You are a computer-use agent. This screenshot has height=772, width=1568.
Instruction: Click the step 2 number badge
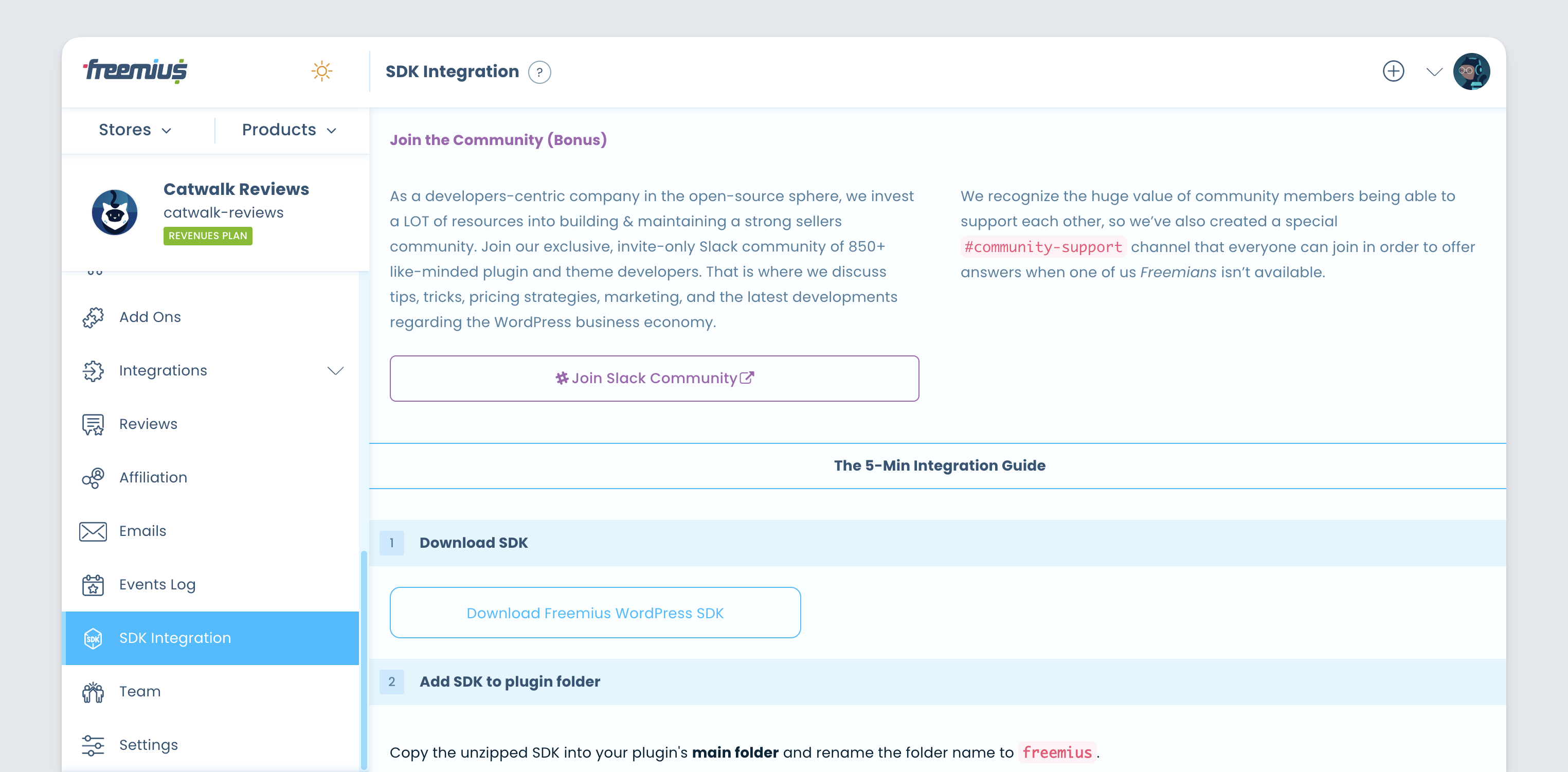pyautogui.click(x=391, y=681)
